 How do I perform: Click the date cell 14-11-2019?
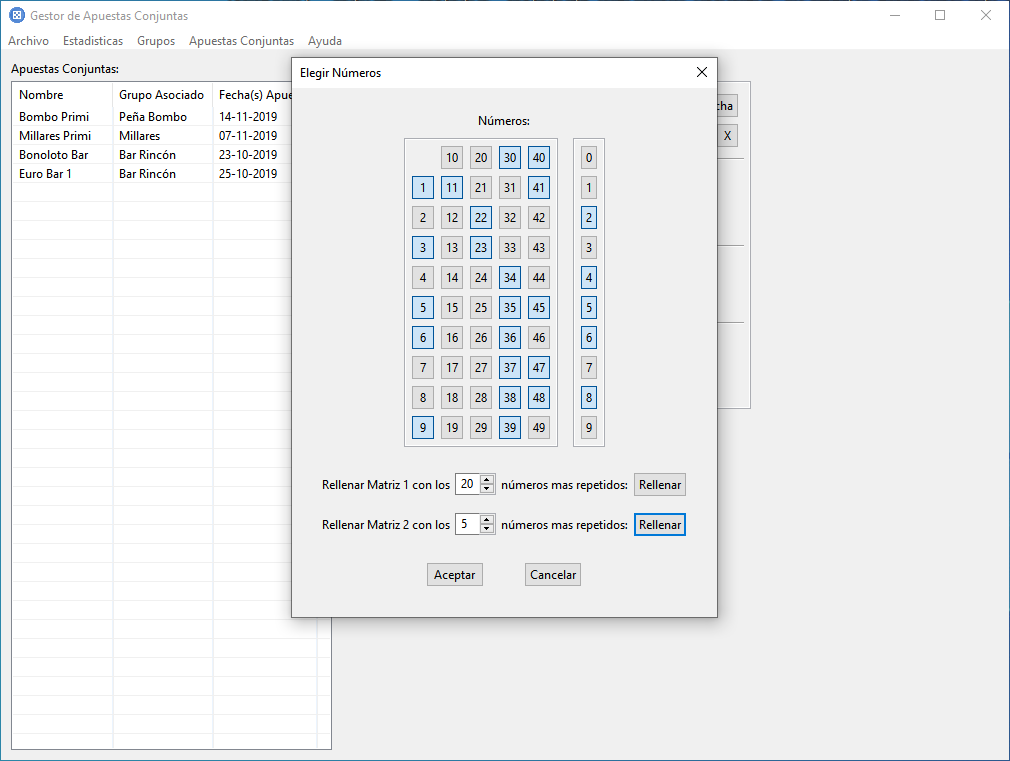click(252, 117)
